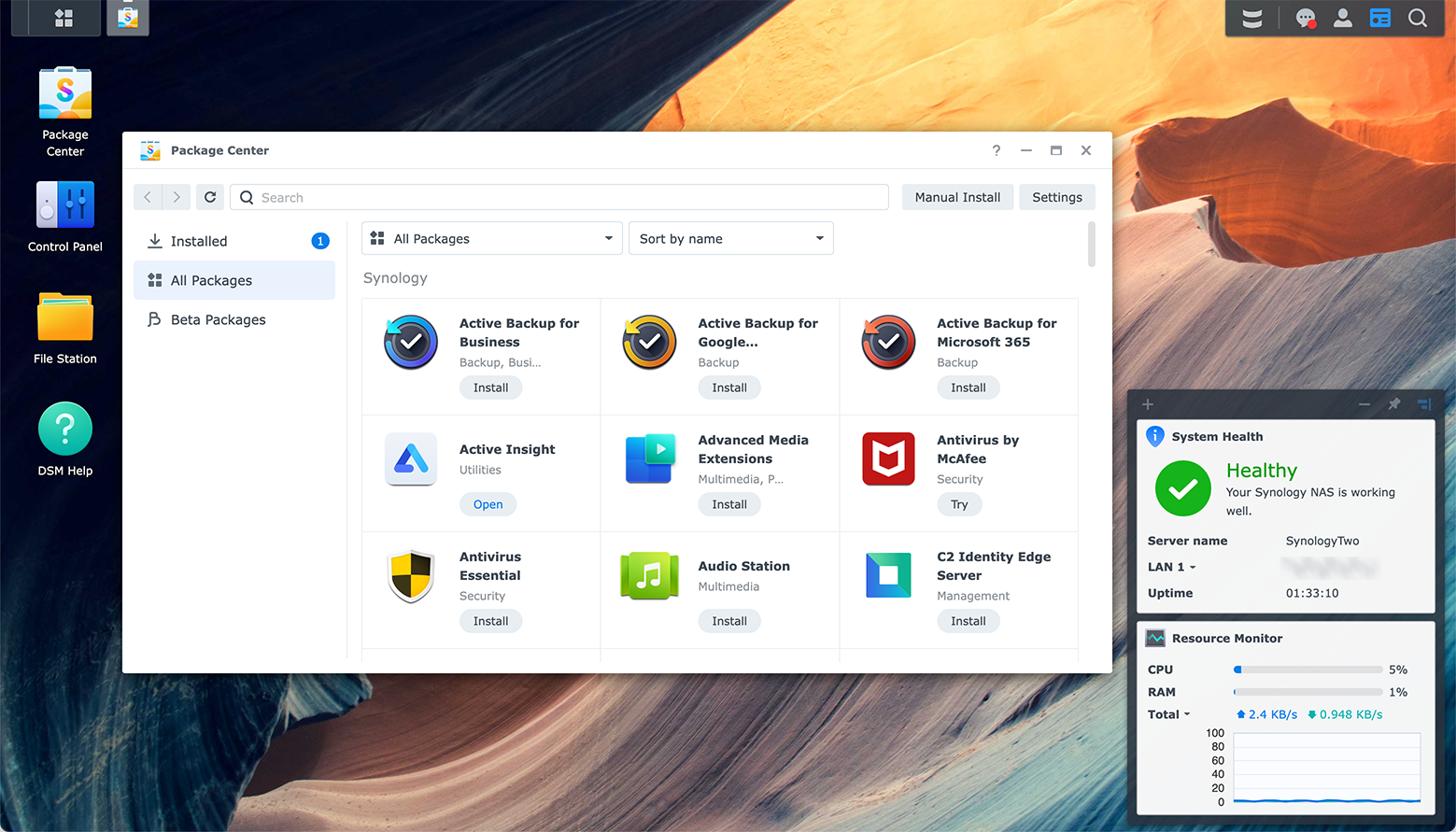
Task: Open the DSM search magnifier icon
Action: tap(1418, 18)
